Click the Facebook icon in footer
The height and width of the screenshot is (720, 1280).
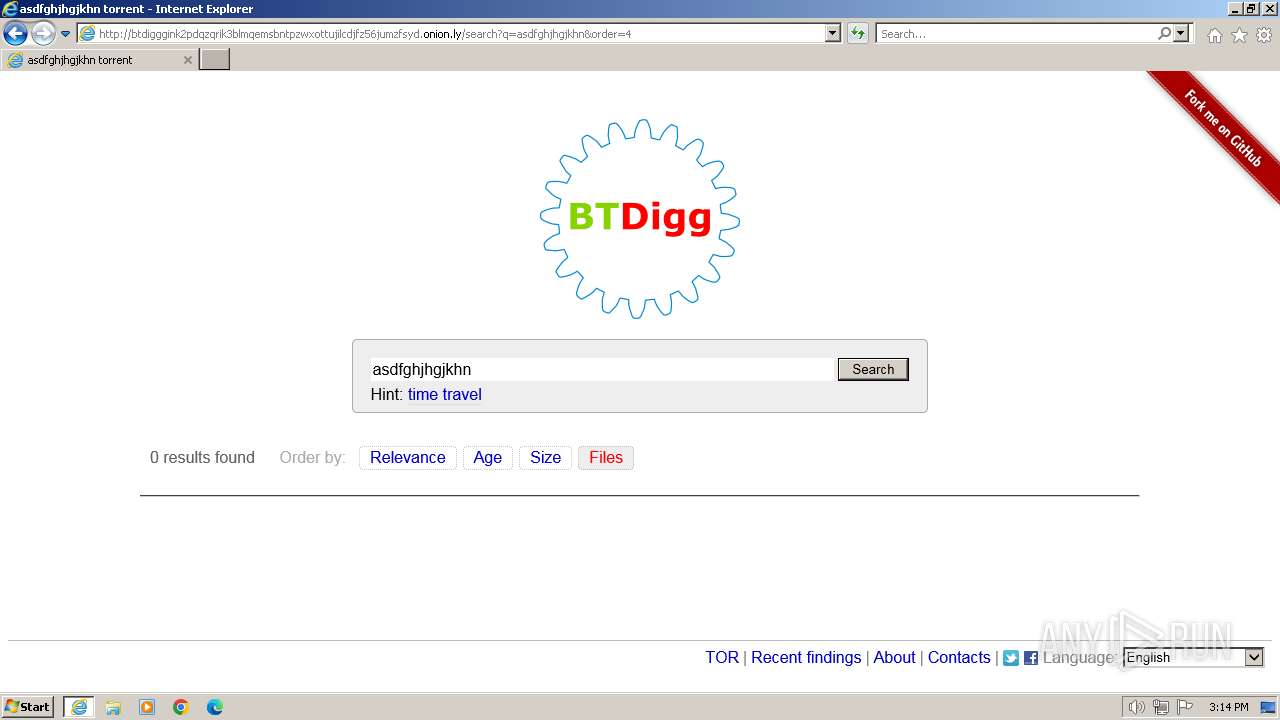click(x=1031, y=658)
